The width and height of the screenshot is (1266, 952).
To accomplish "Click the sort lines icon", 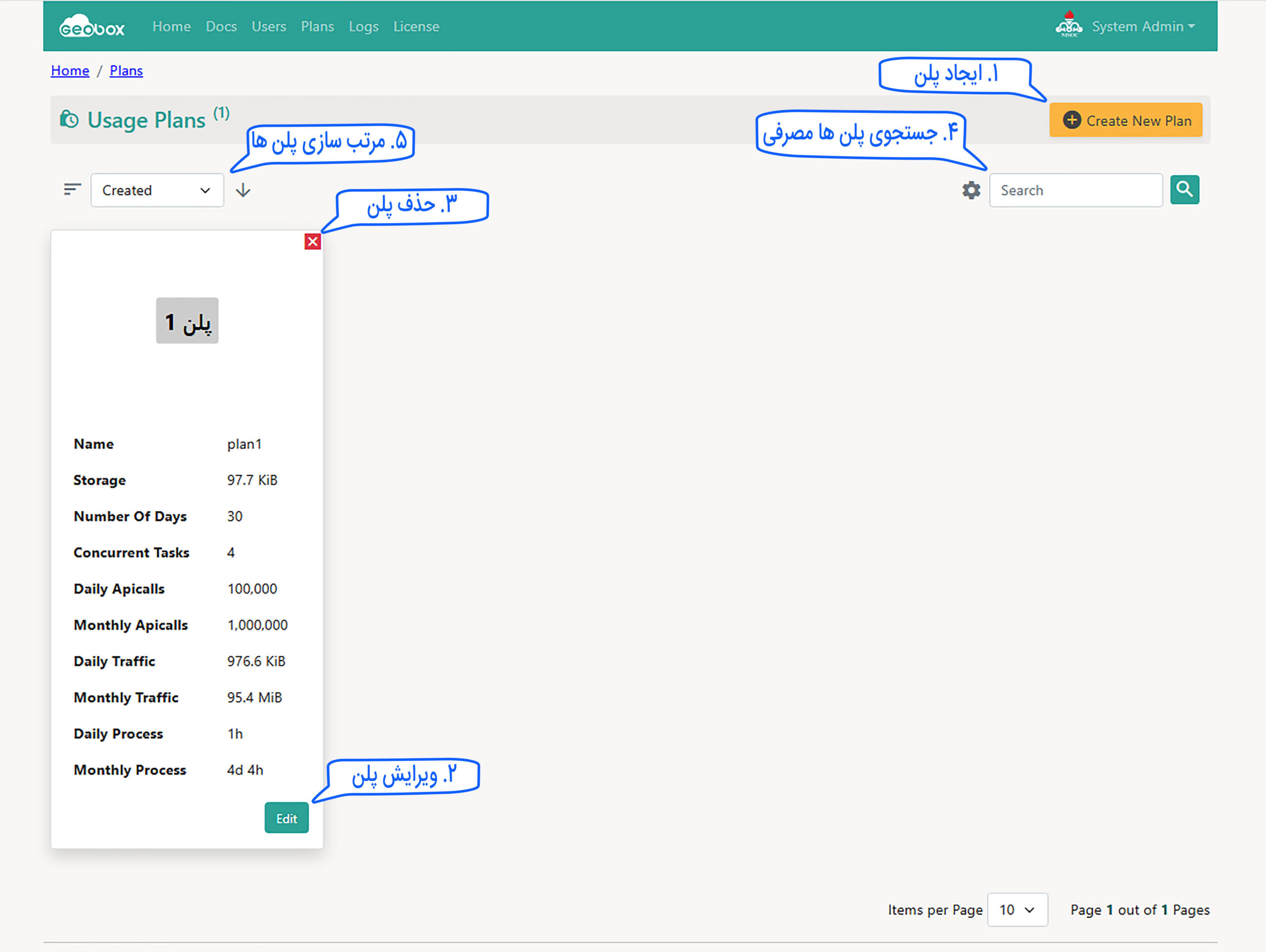I will [72, 189].
